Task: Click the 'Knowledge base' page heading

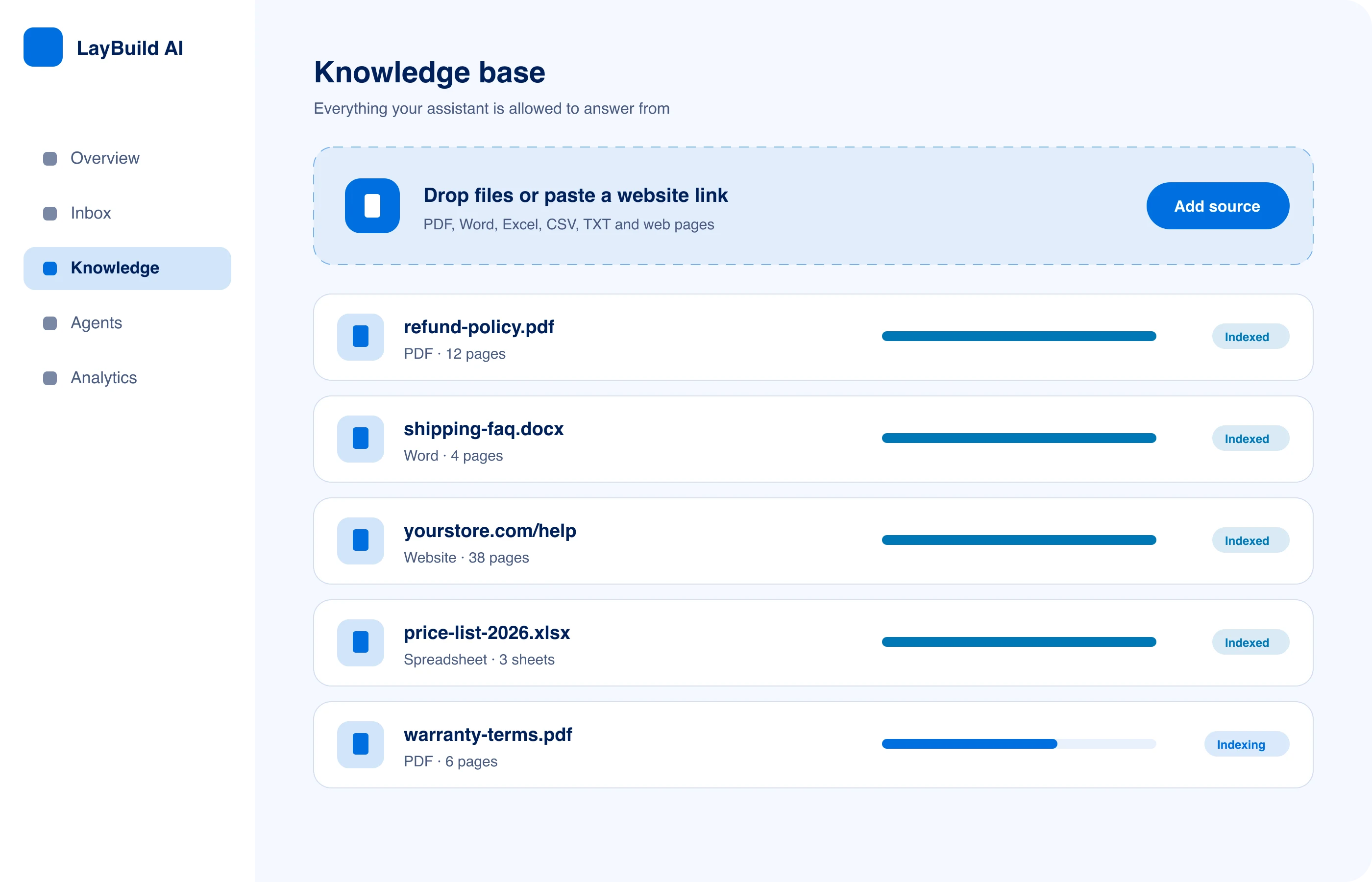Action: (429, 73)
